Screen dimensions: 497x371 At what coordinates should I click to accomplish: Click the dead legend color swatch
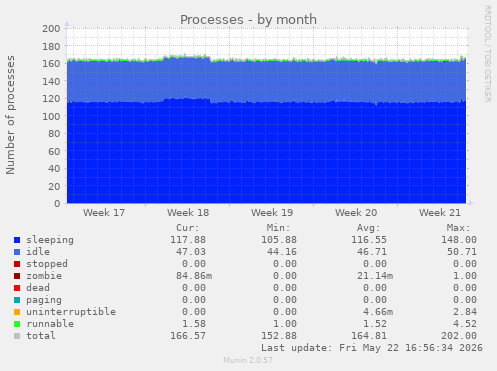point(17,288)
